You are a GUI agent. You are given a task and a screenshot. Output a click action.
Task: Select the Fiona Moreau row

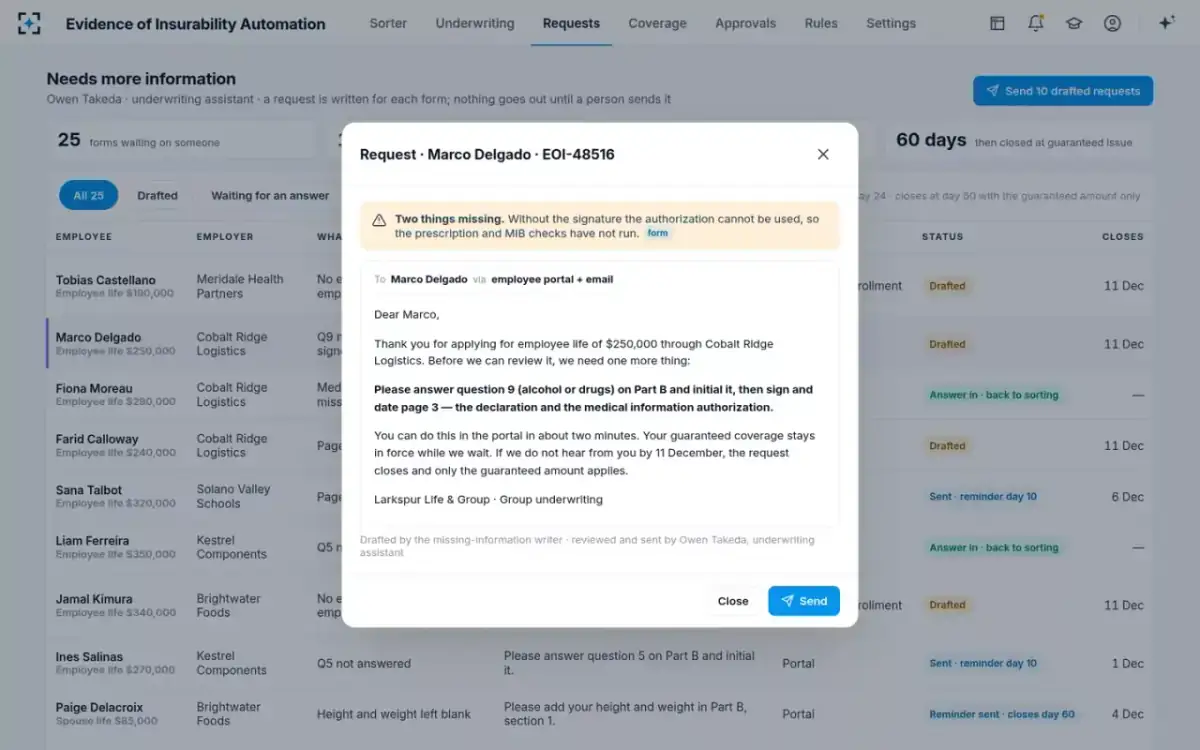[600, 395]
